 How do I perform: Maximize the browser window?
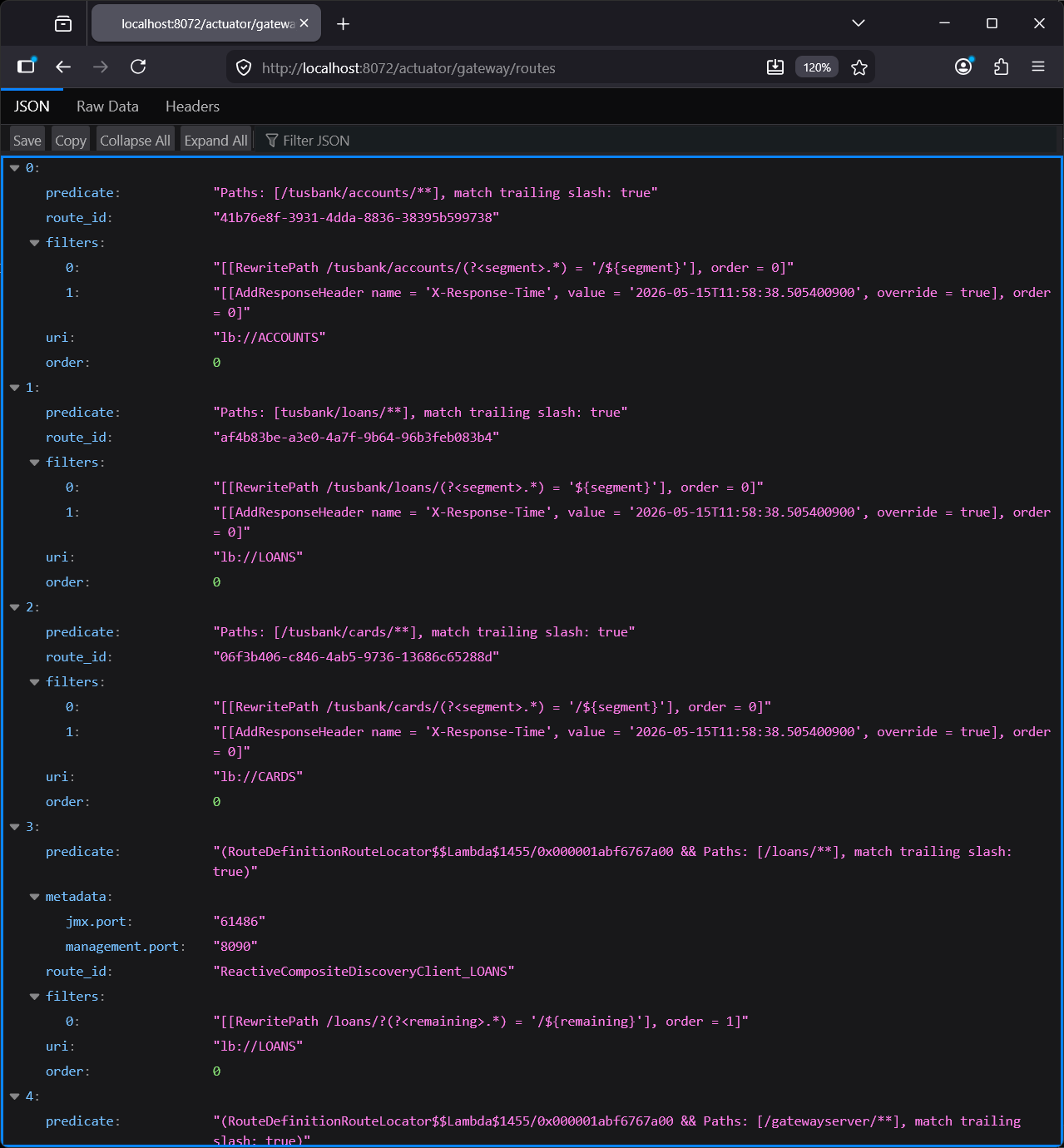(x=992, y=23)
